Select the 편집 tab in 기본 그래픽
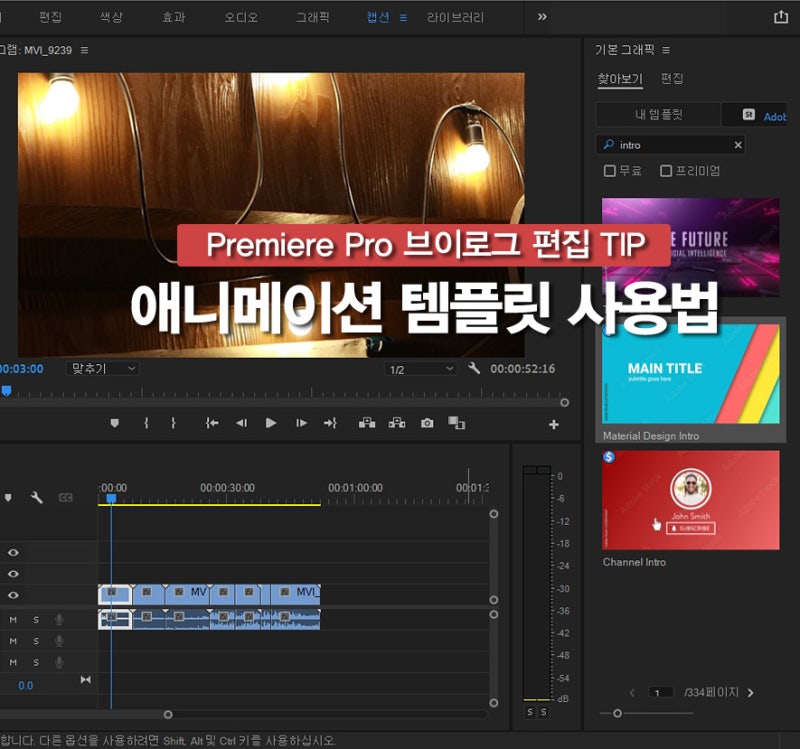The height and width of the screenshot is (749, 800). click(x=672, y=79)
